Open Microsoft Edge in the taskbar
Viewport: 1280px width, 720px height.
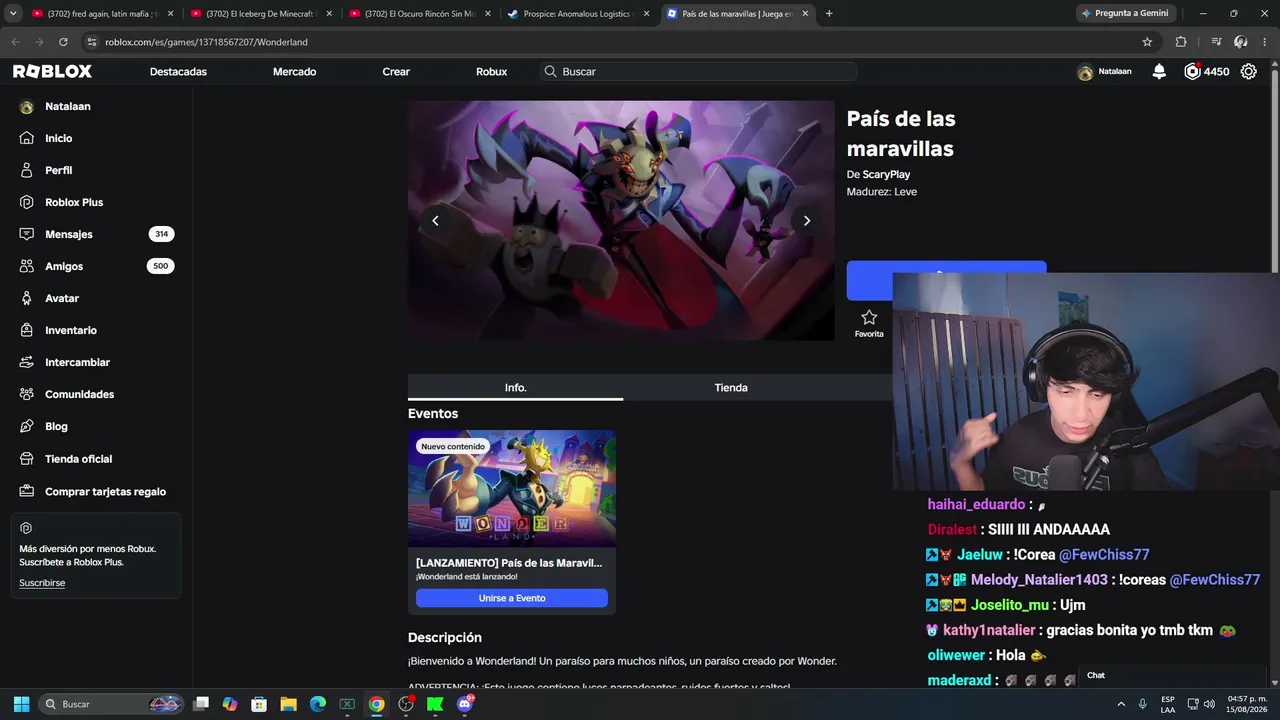[318, 704]
